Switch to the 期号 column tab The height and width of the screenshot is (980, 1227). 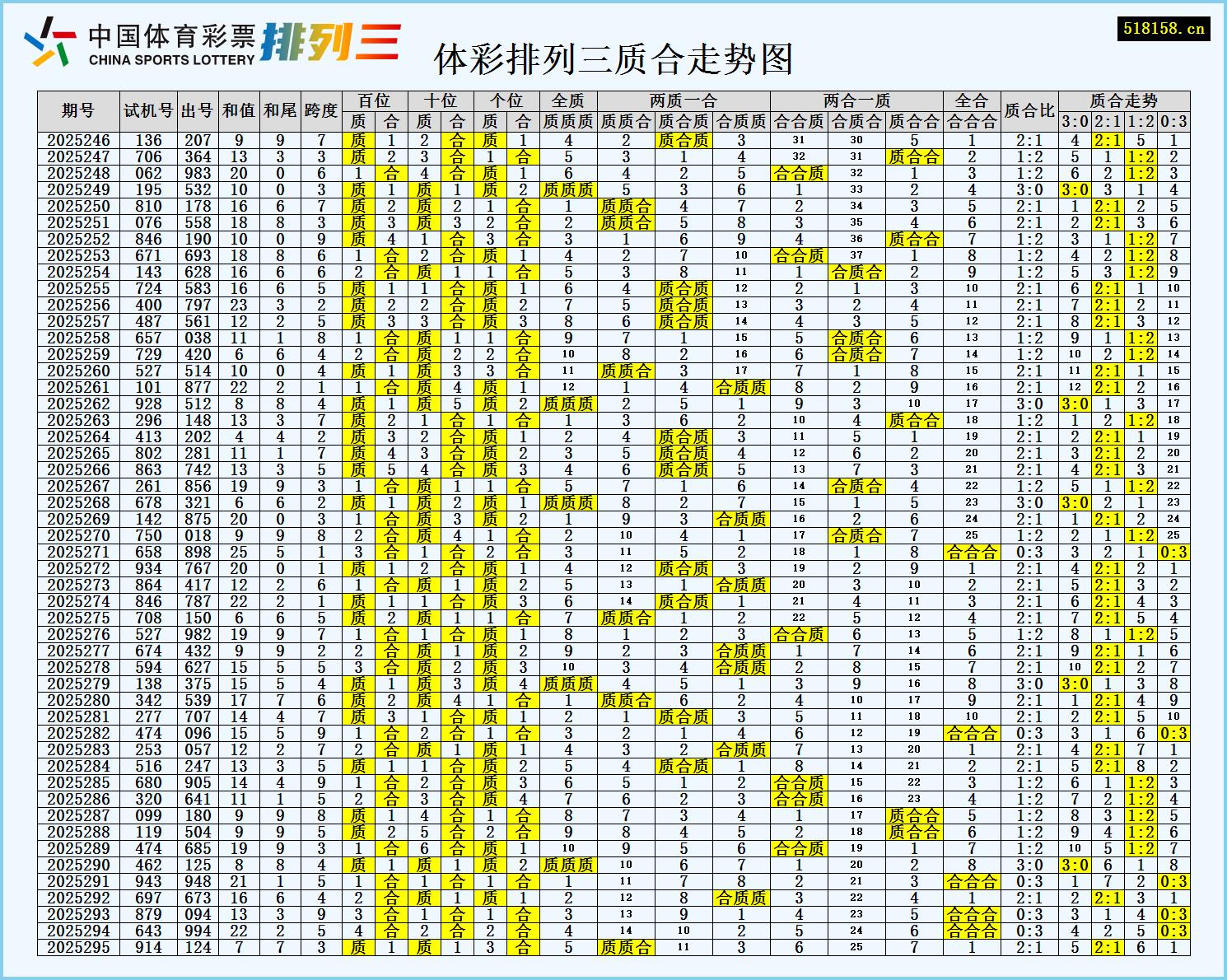tap(78, 107)
